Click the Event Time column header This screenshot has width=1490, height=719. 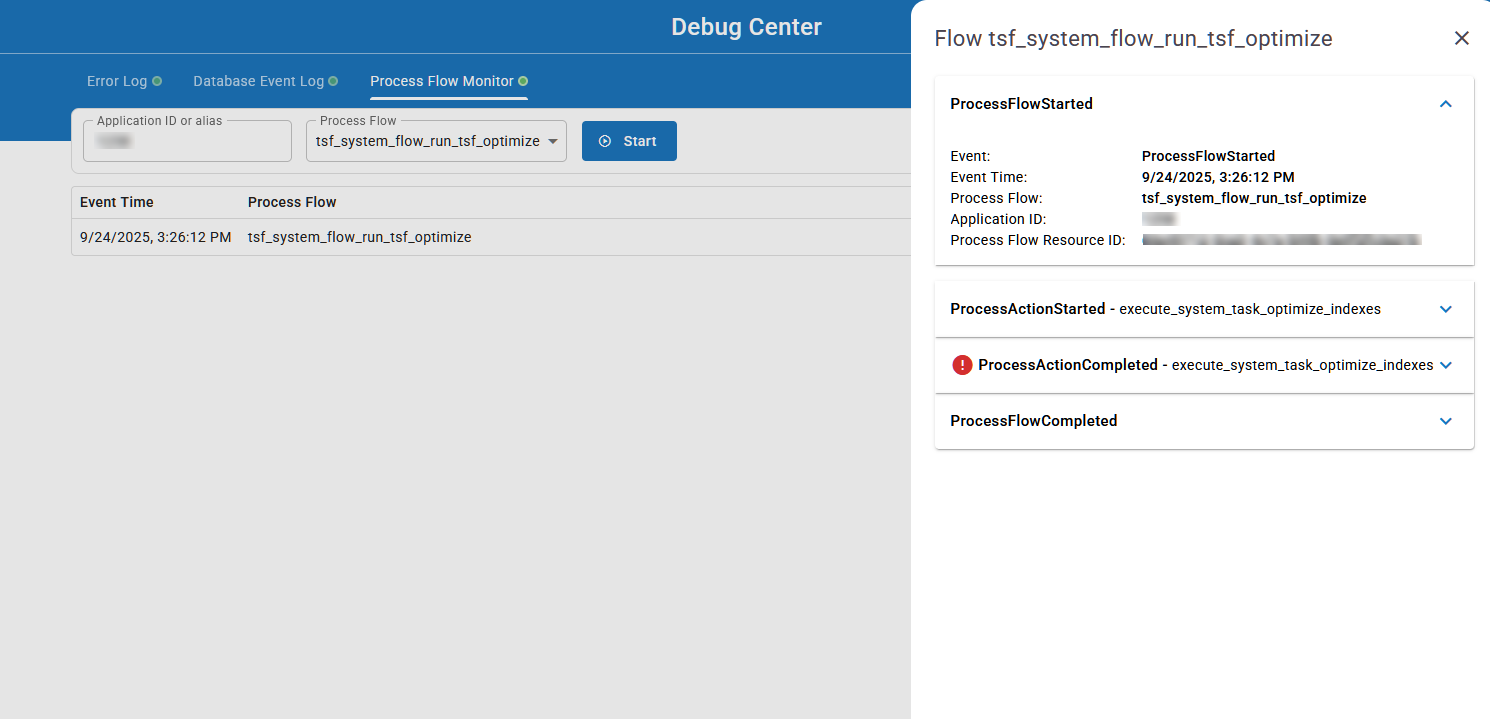point(117,202)
